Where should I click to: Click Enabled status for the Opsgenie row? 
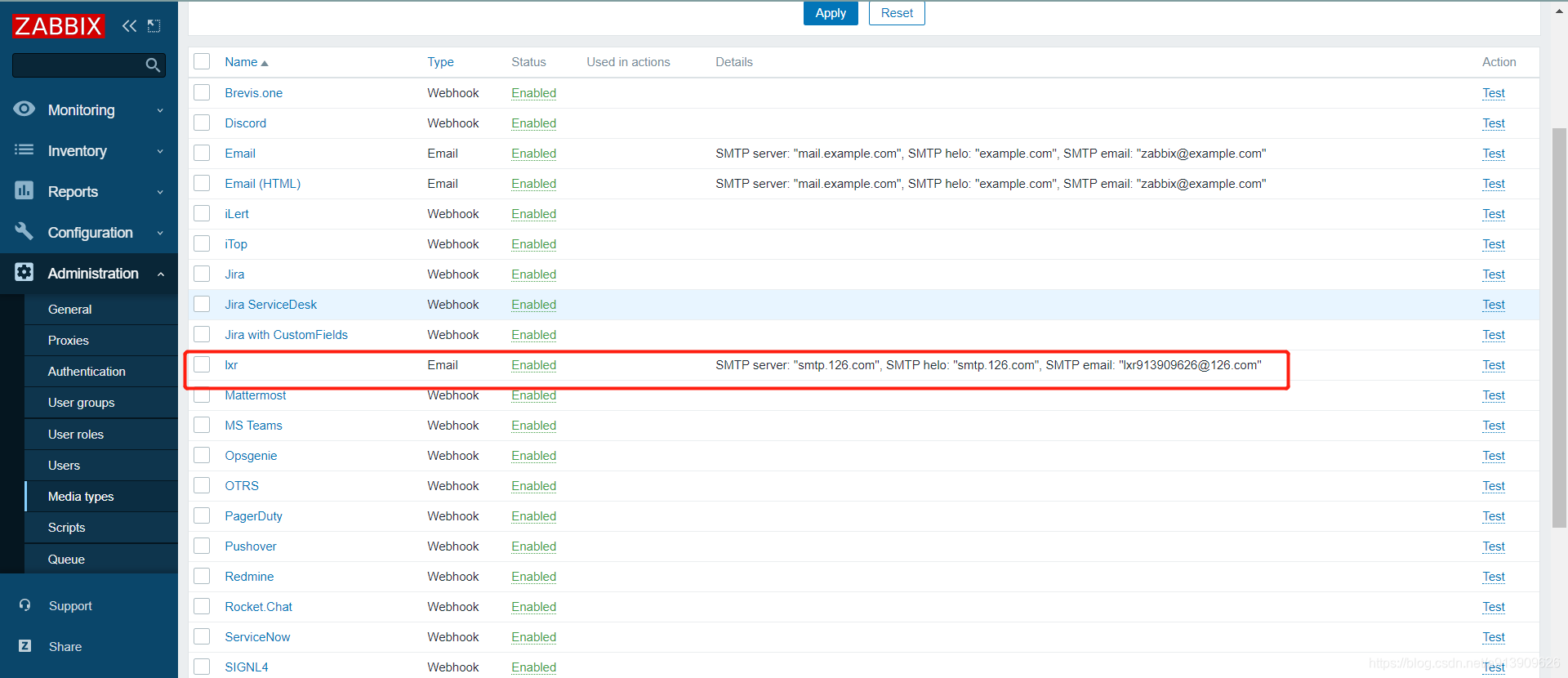click(533, 455)
